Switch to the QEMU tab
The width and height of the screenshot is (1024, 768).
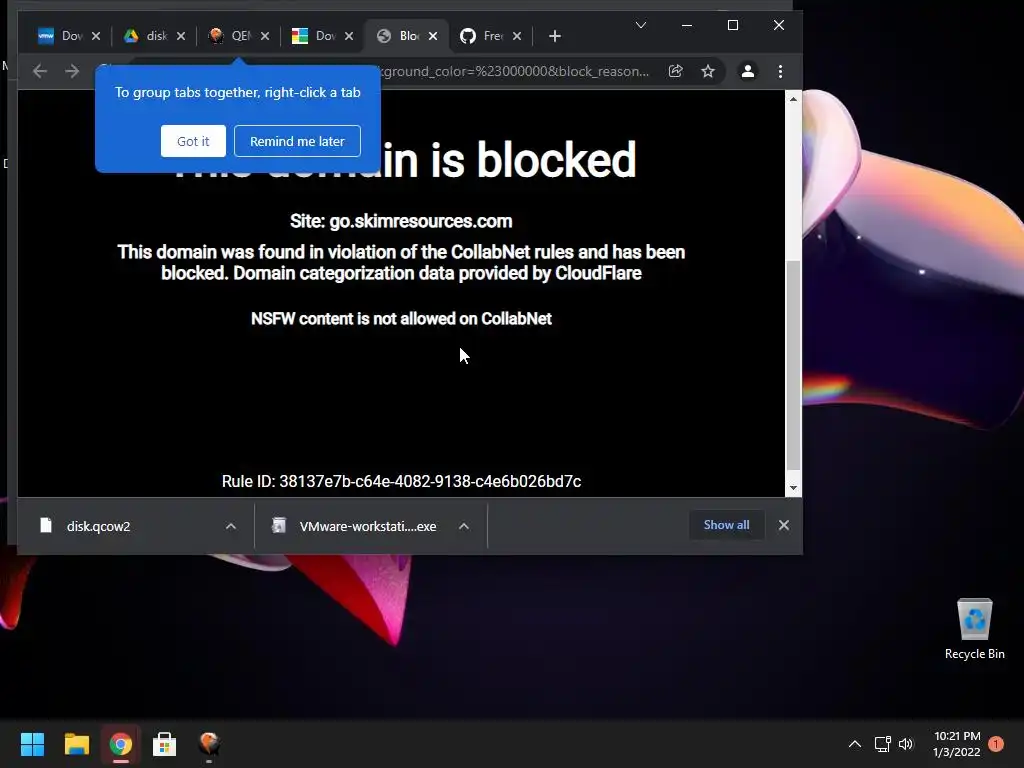click(x=238, y=36)
